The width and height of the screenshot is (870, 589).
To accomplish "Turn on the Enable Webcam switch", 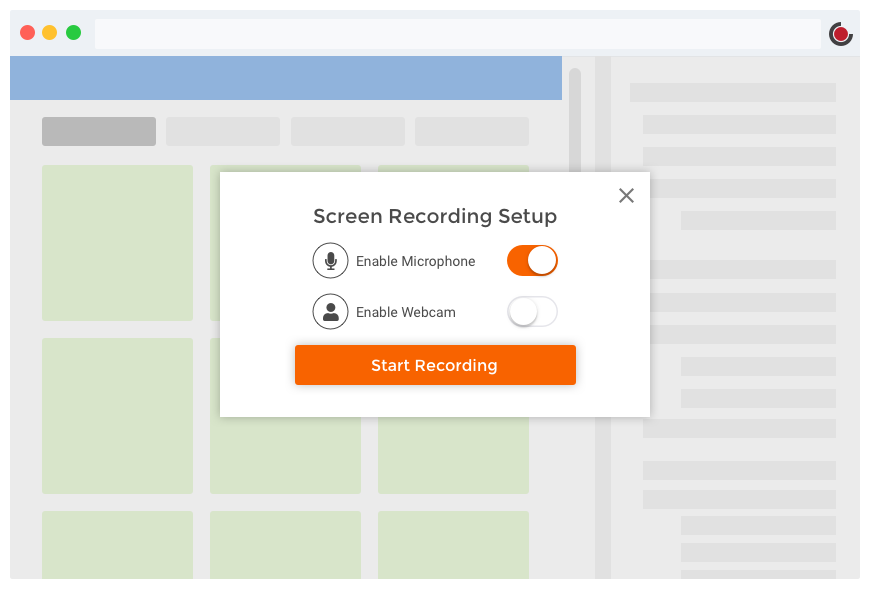I will (532, 312).
